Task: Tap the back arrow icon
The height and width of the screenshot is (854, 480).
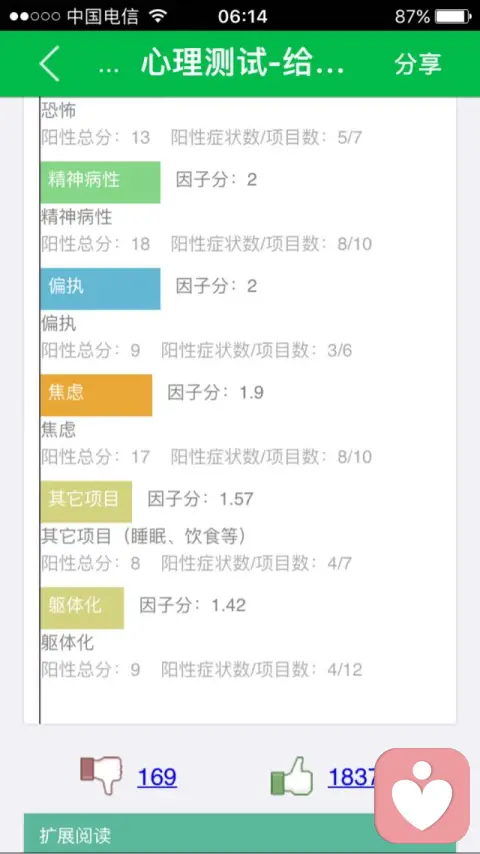Action: [x=49, y=64]
